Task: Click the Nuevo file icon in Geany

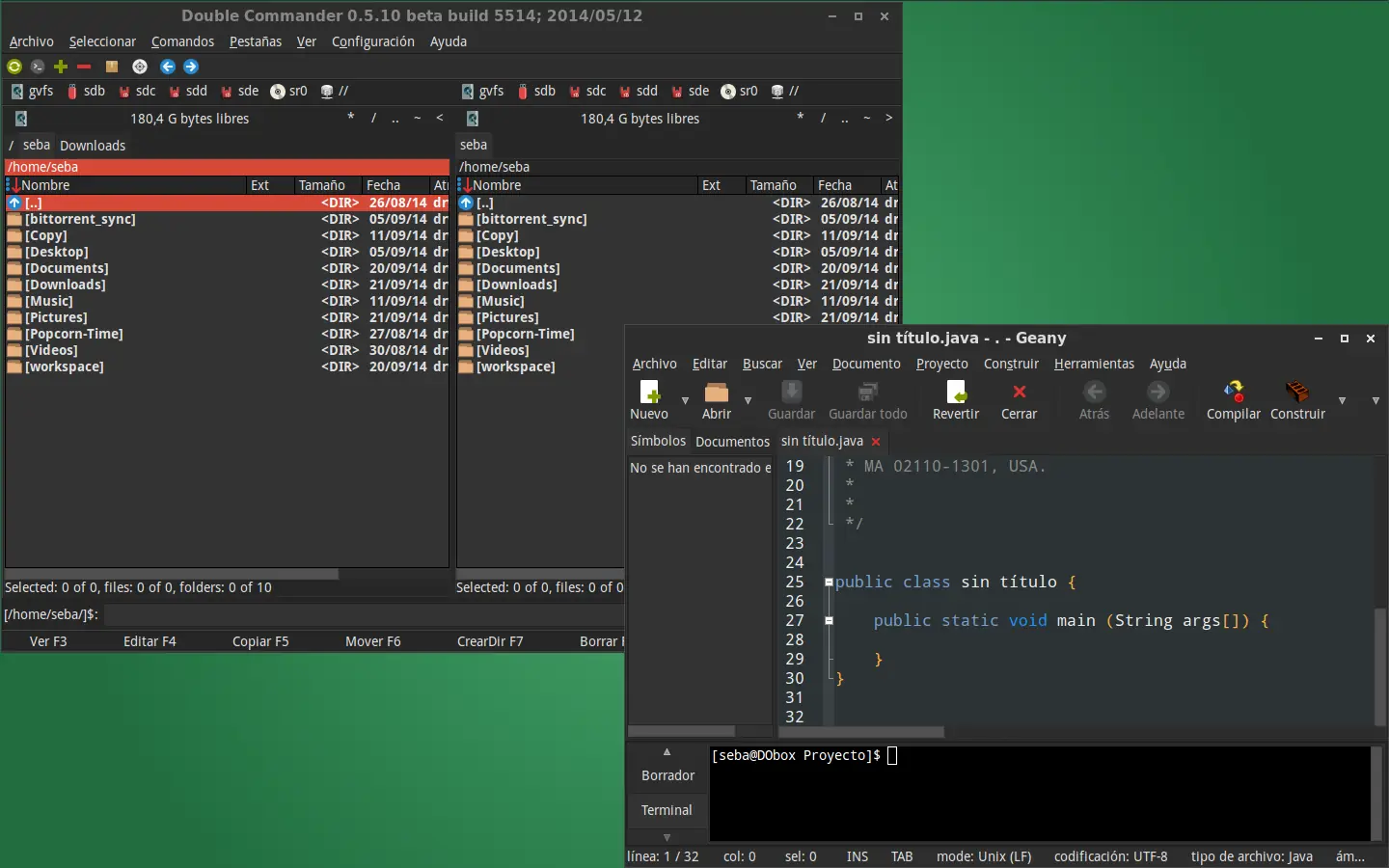Action: coord(649,392)
